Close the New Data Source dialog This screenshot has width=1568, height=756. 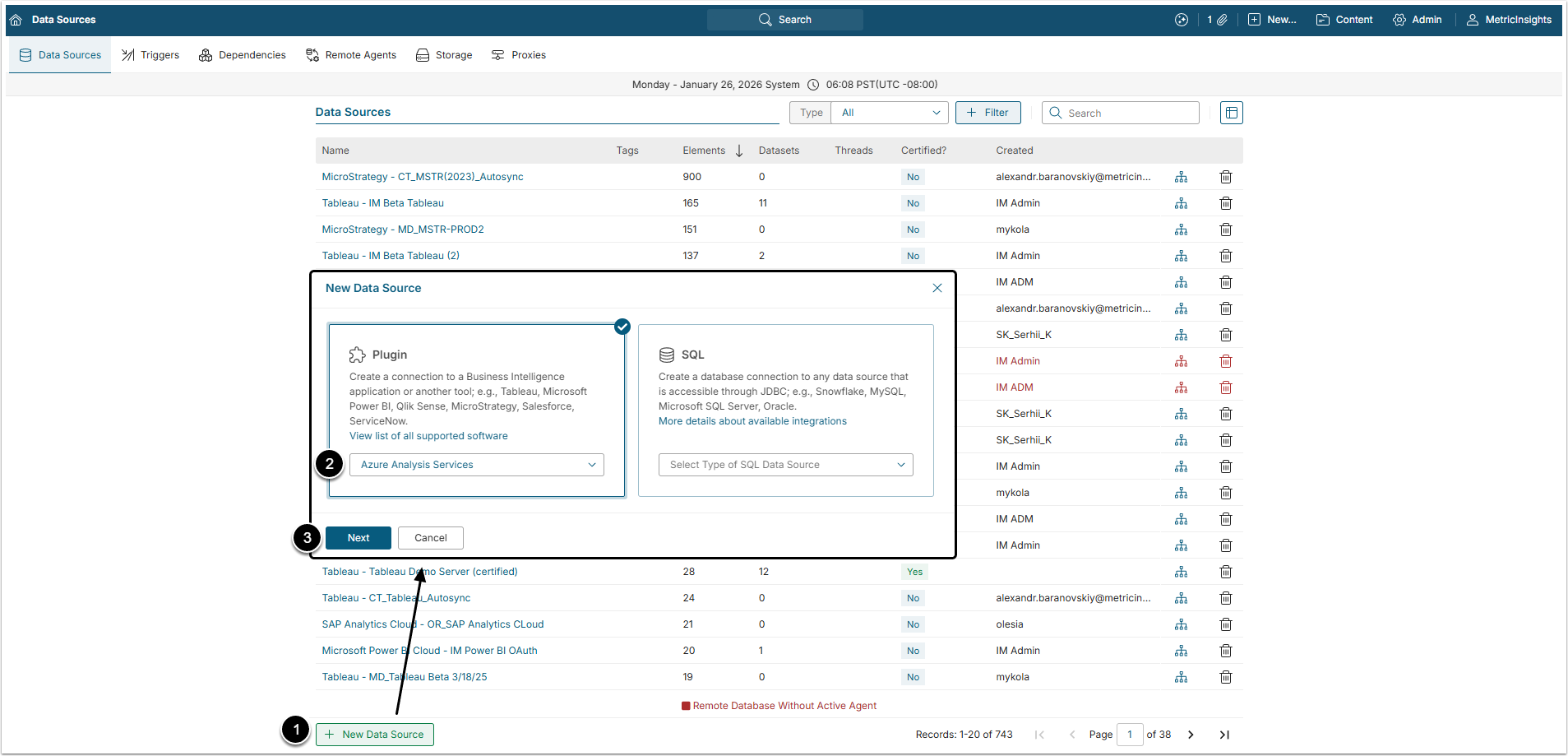pos(937,288)
